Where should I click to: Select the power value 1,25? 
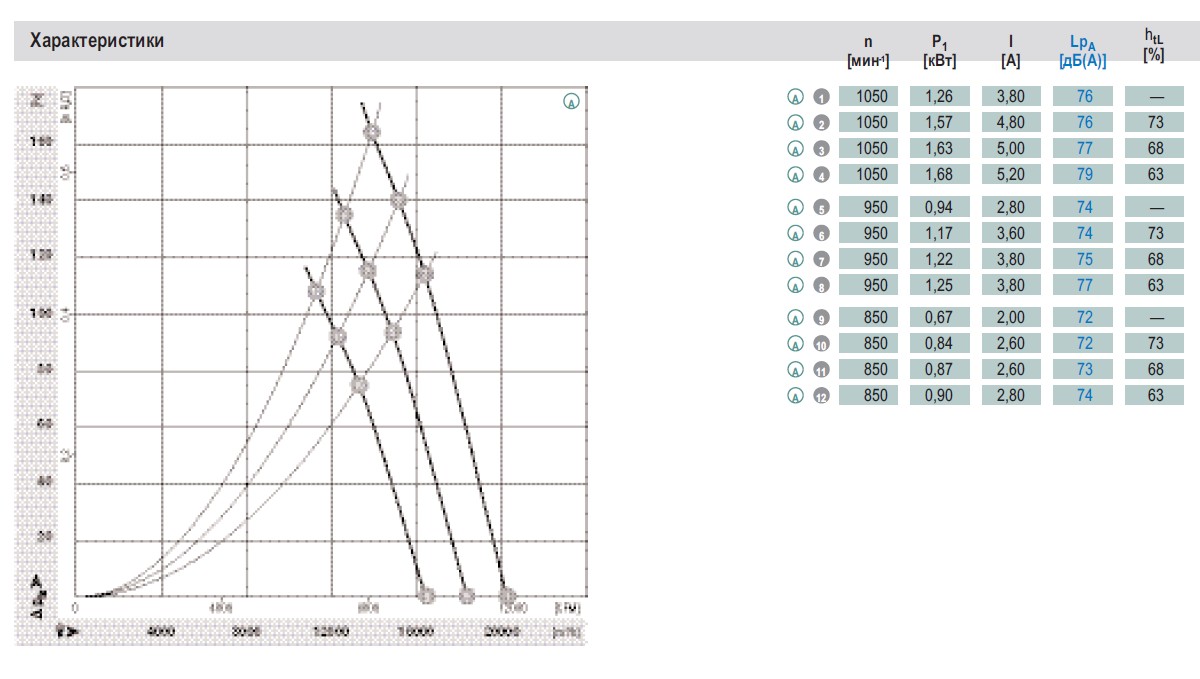pyautogui.click(x=939, y=286)
